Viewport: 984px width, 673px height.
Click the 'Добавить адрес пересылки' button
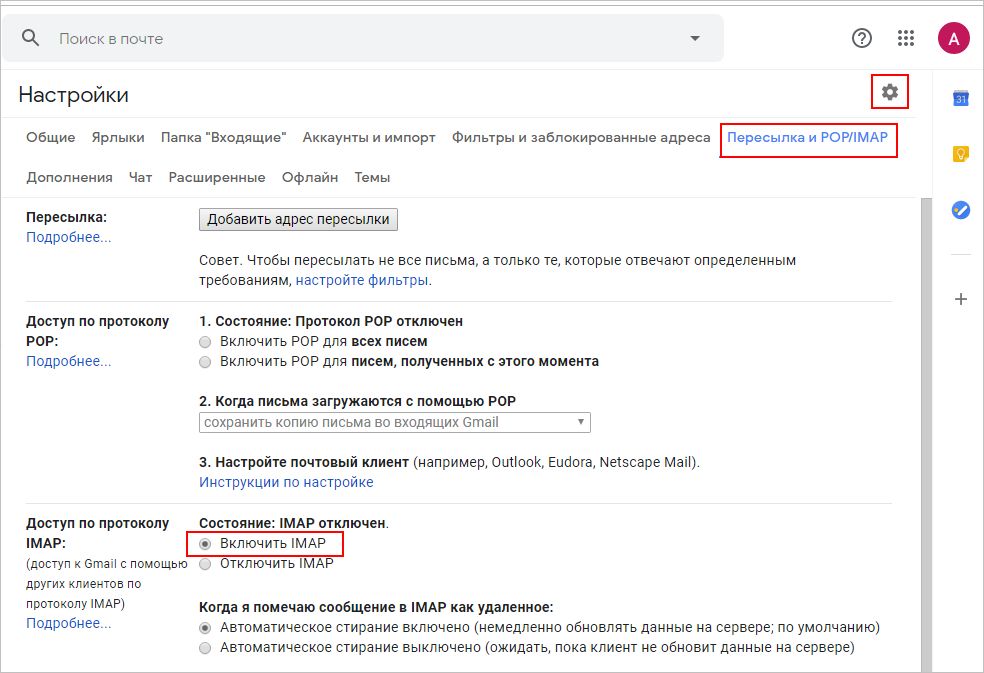tap(298, 219)
